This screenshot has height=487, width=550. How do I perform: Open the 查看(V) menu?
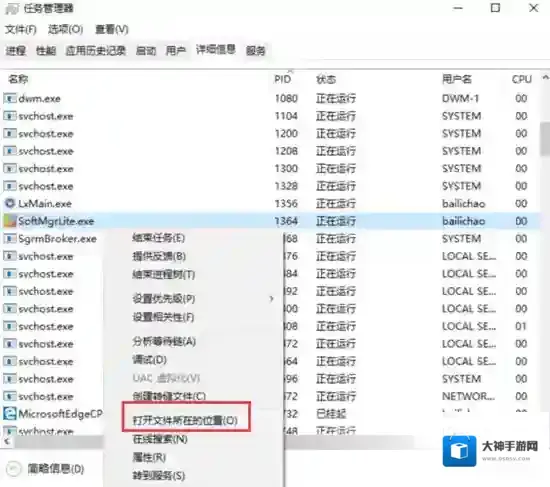point(112,29)
